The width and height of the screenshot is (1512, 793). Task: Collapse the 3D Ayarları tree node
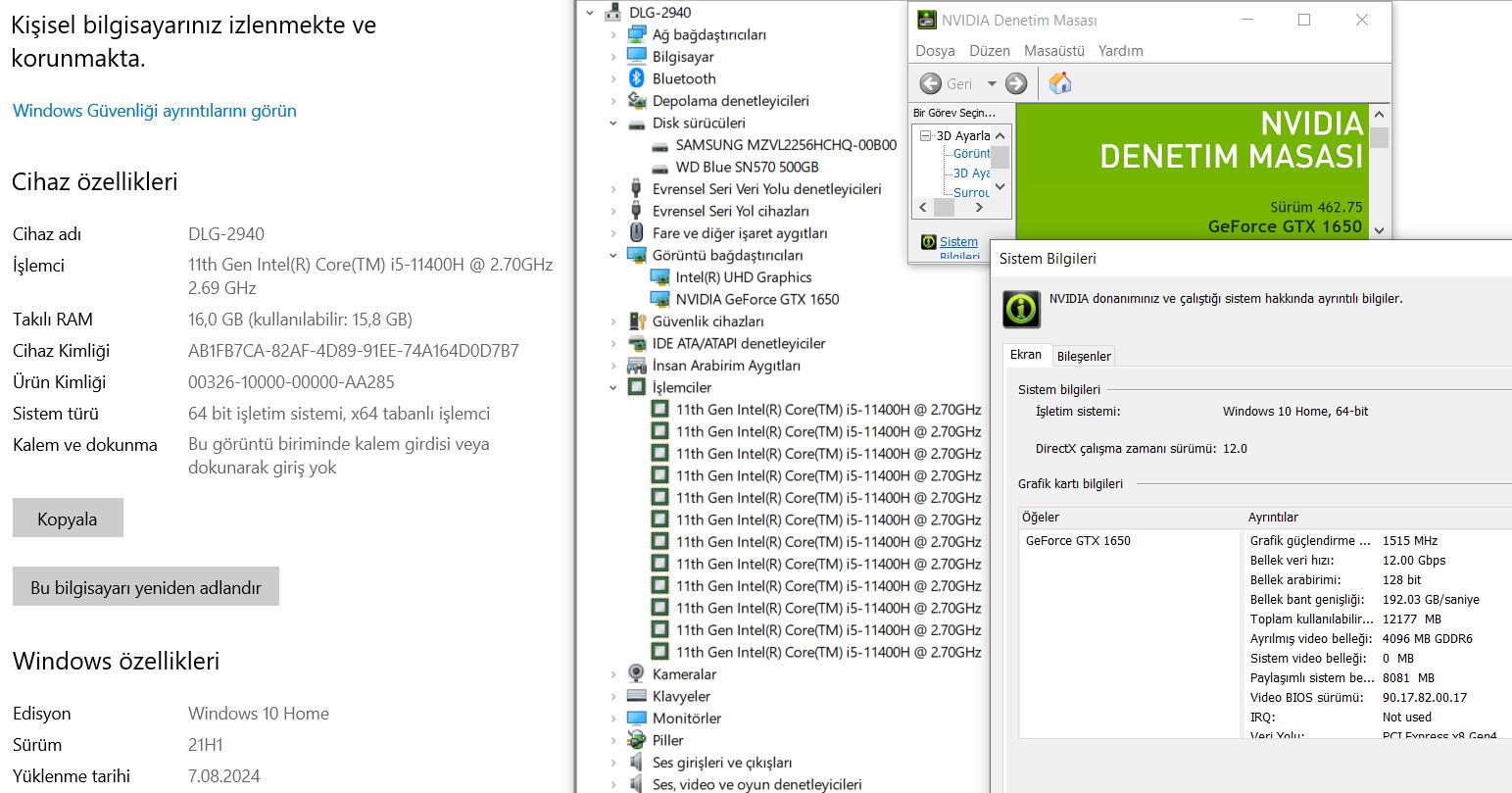click(x=925, y=136)
